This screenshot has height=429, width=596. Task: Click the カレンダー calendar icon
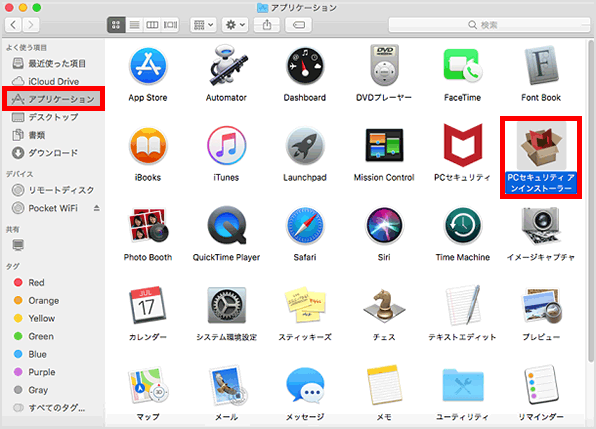[x=148, y=305]
